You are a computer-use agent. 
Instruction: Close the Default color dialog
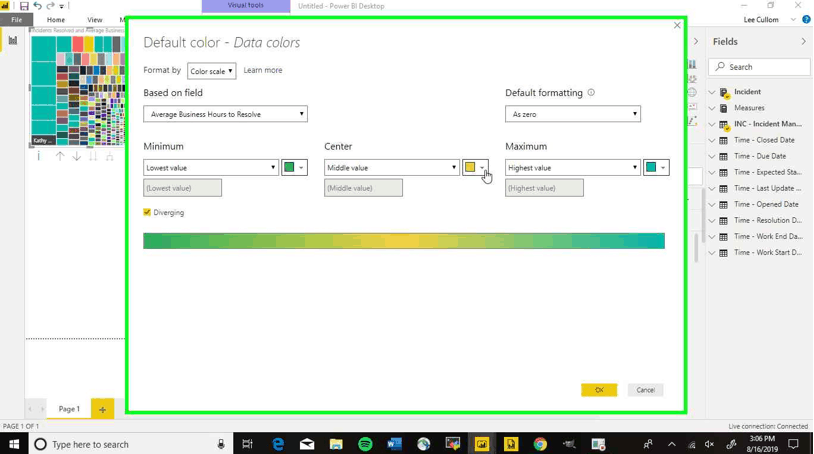677,25
